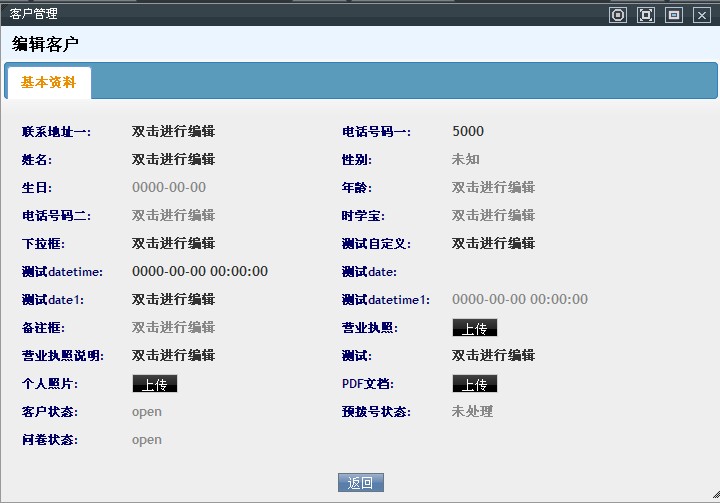Click the 联系地址一 editable value
The image size is (720, 503).
173,131
